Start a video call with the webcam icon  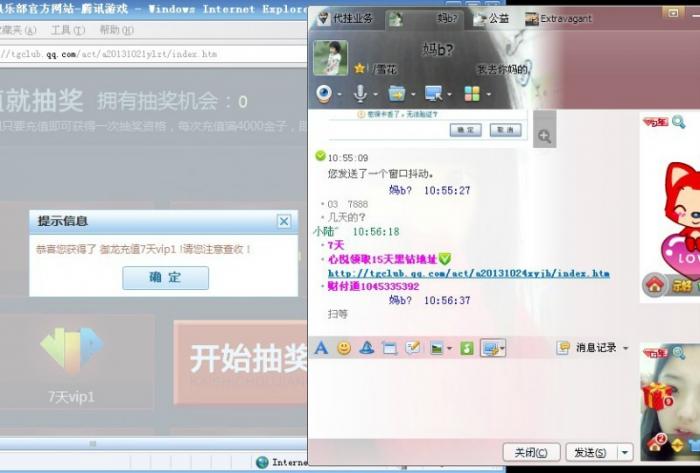coord(324,94)
